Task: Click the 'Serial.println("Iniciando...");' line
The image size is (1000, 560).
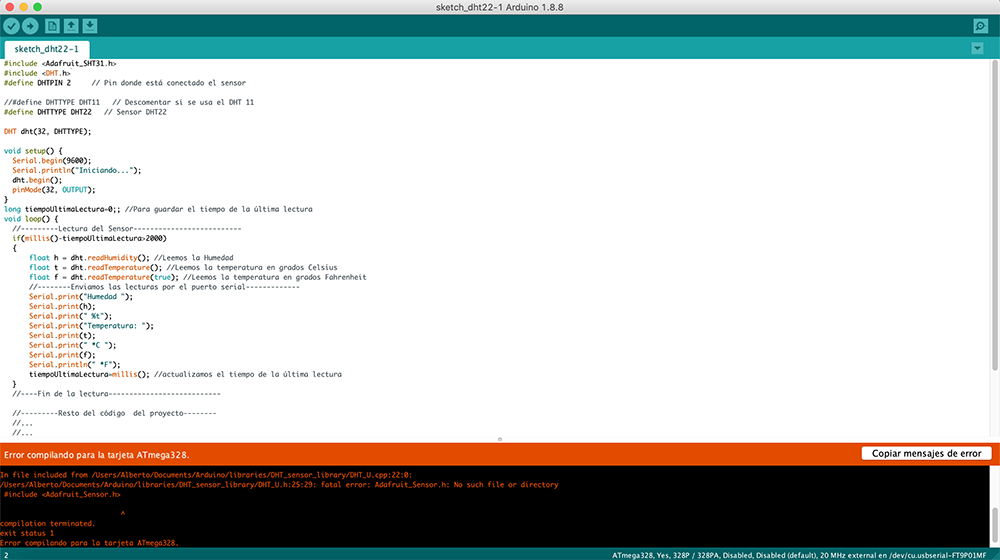Action: coord(77,170)
